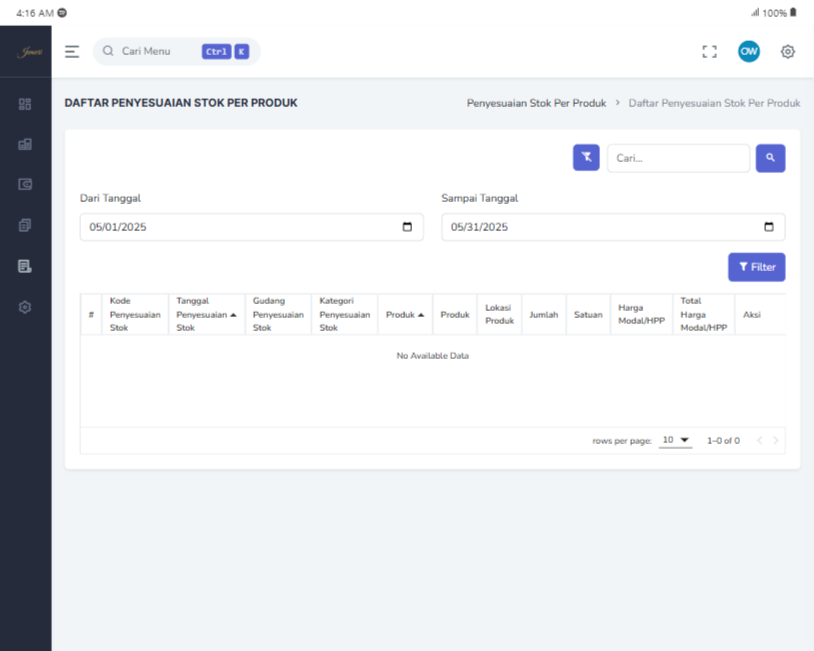
Task: Select the stacked documents sidebar icon
Action: point(25,226)
